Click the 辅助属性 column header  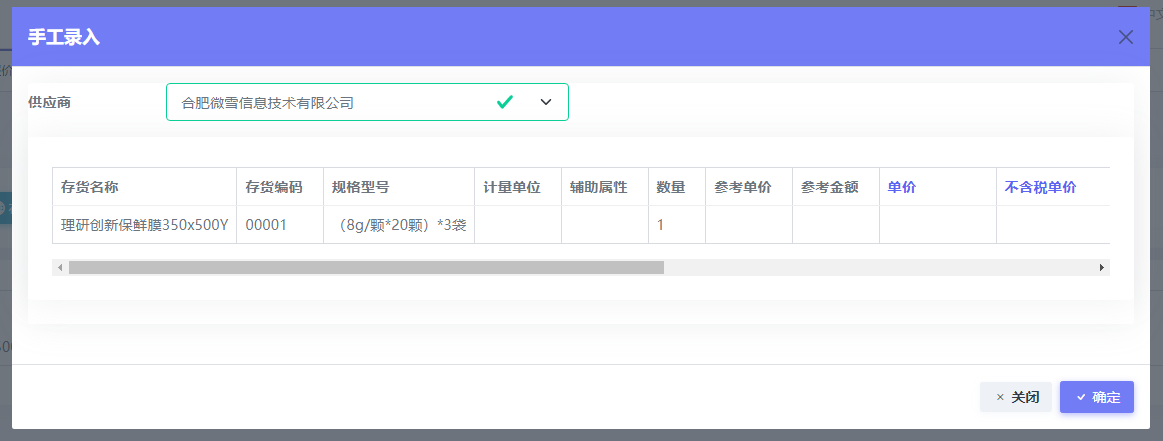tap(604, 187)
